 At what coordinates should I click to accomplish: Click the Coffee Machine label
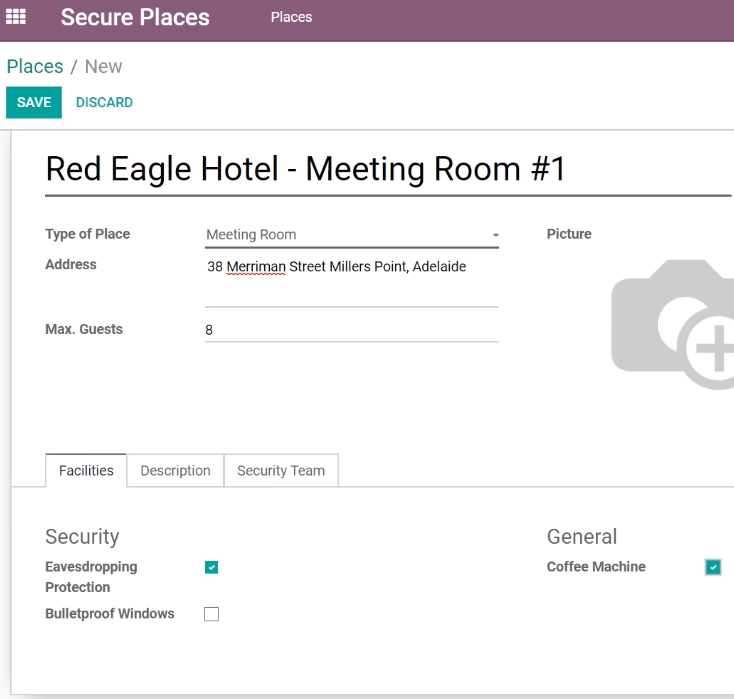tap(596, 567)
